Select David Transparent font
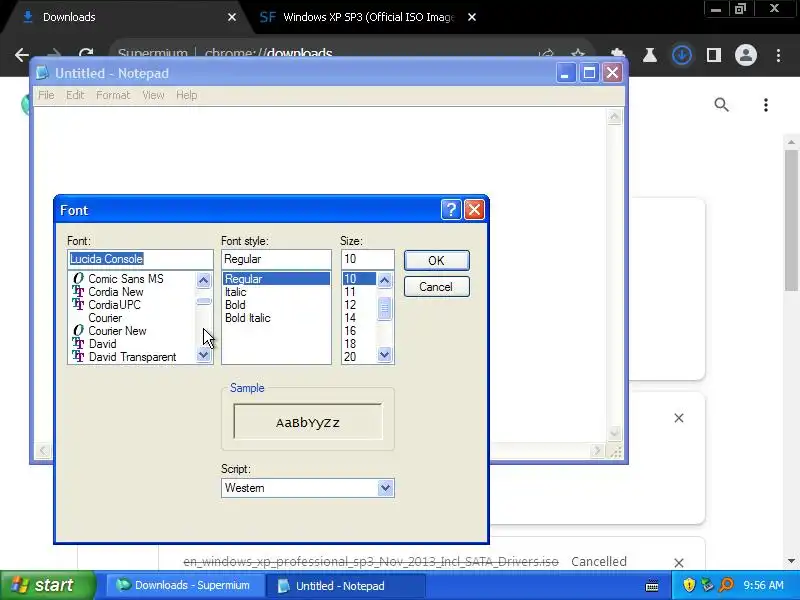Image resolution: width=800 pixels, height=600 pixels. click(x=132, y=357)
